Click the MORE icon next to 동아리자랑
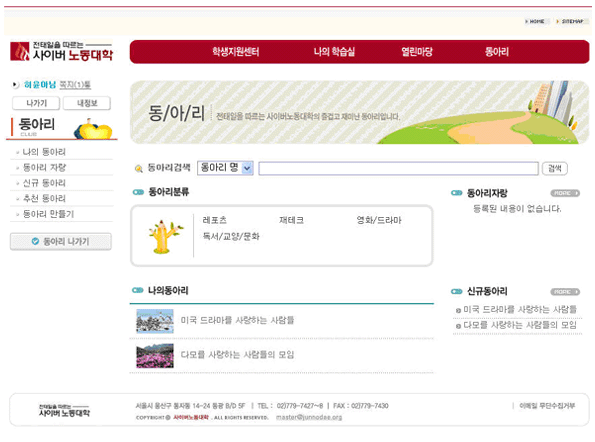The height and width of the screenshot is (442, 595). coord(565,193)
